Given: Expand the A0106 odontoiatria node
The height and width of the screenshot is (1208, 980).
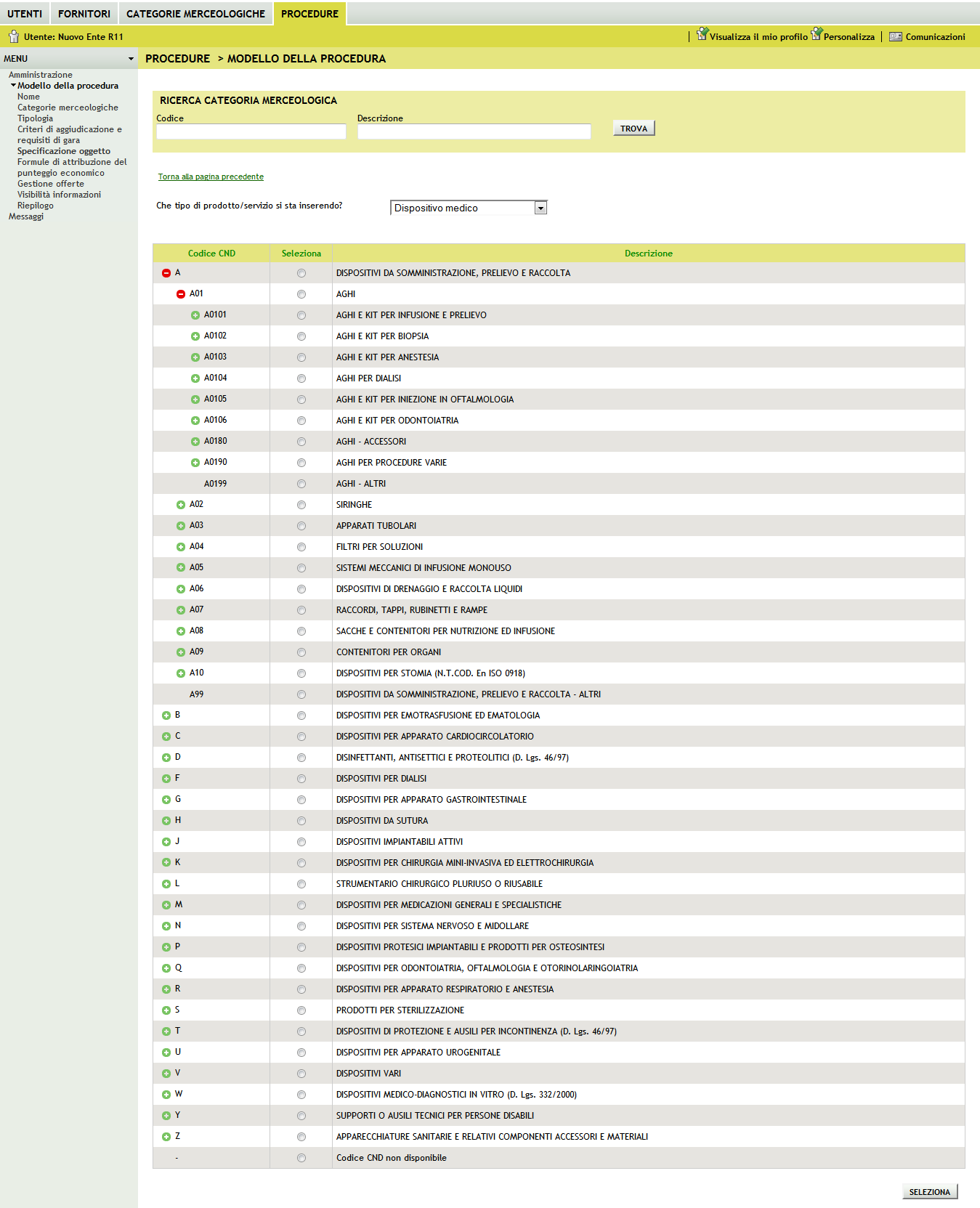Looking at the screenshot, I should [195, 421].
